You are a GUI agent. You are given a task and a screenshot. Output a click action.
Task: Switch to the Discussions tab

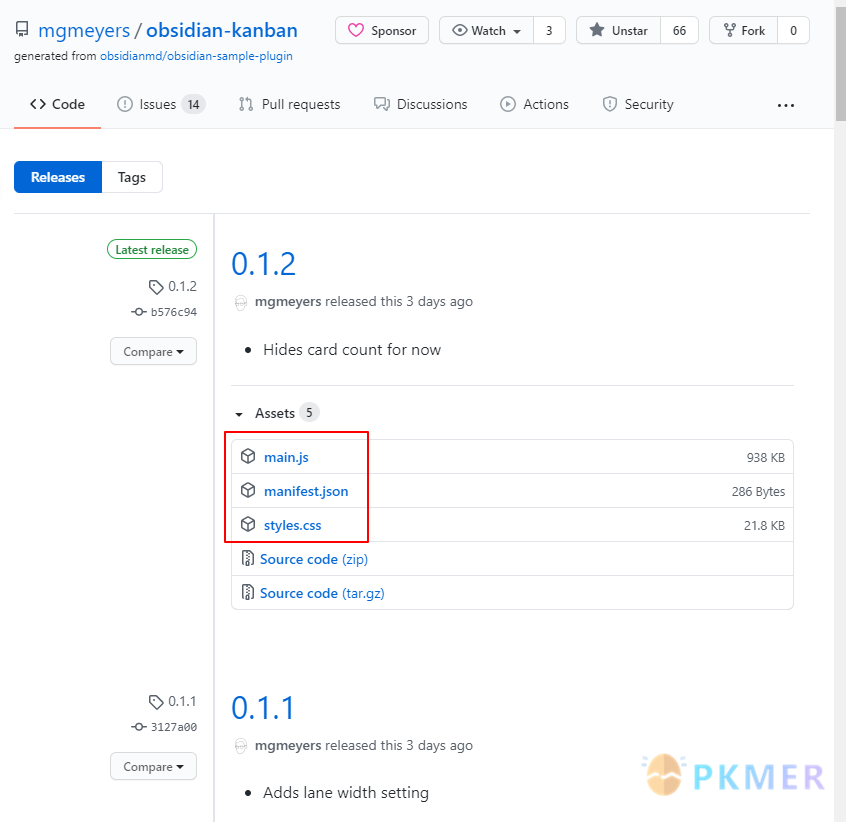[421, 104]
